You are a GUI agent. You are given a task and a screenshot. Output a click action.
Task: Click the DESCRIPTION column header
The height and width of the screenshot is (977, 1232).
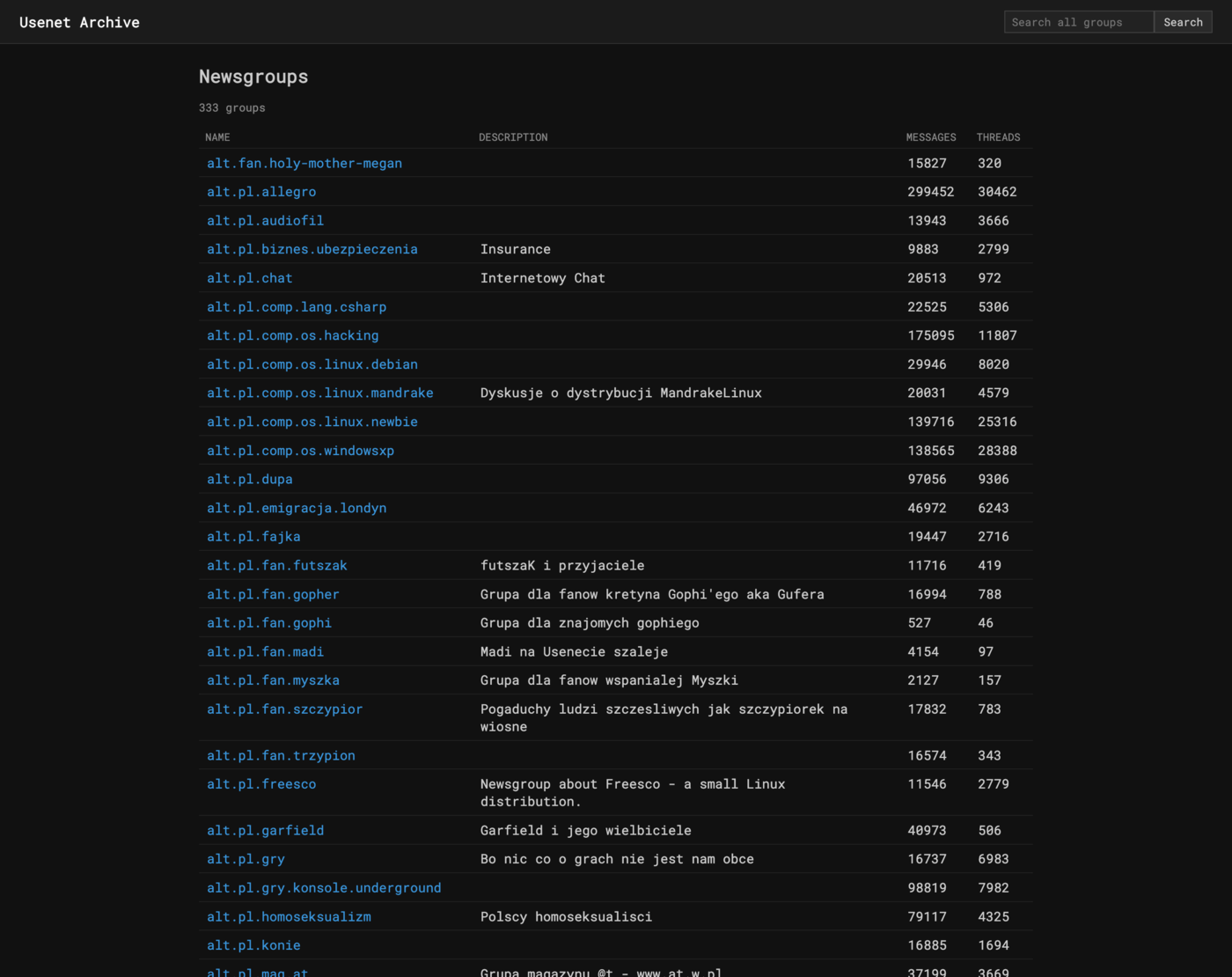[513, 137]
